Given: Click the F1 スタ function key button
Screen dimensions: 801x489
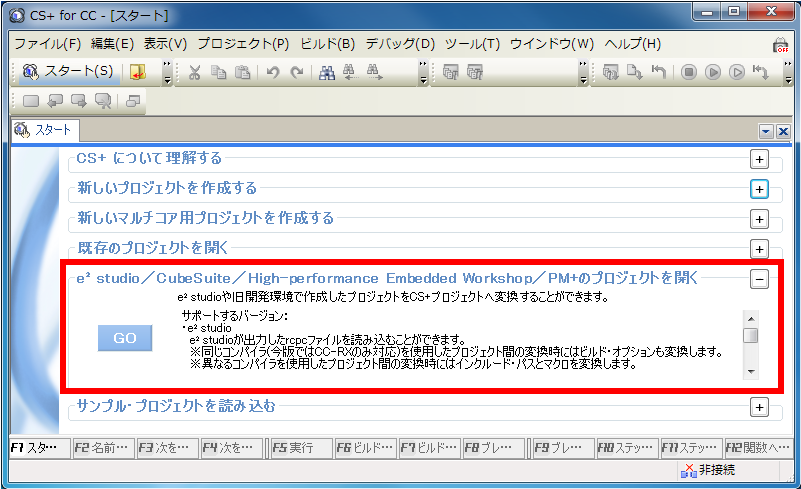Looking at the screenshot, I should point(39,448).
